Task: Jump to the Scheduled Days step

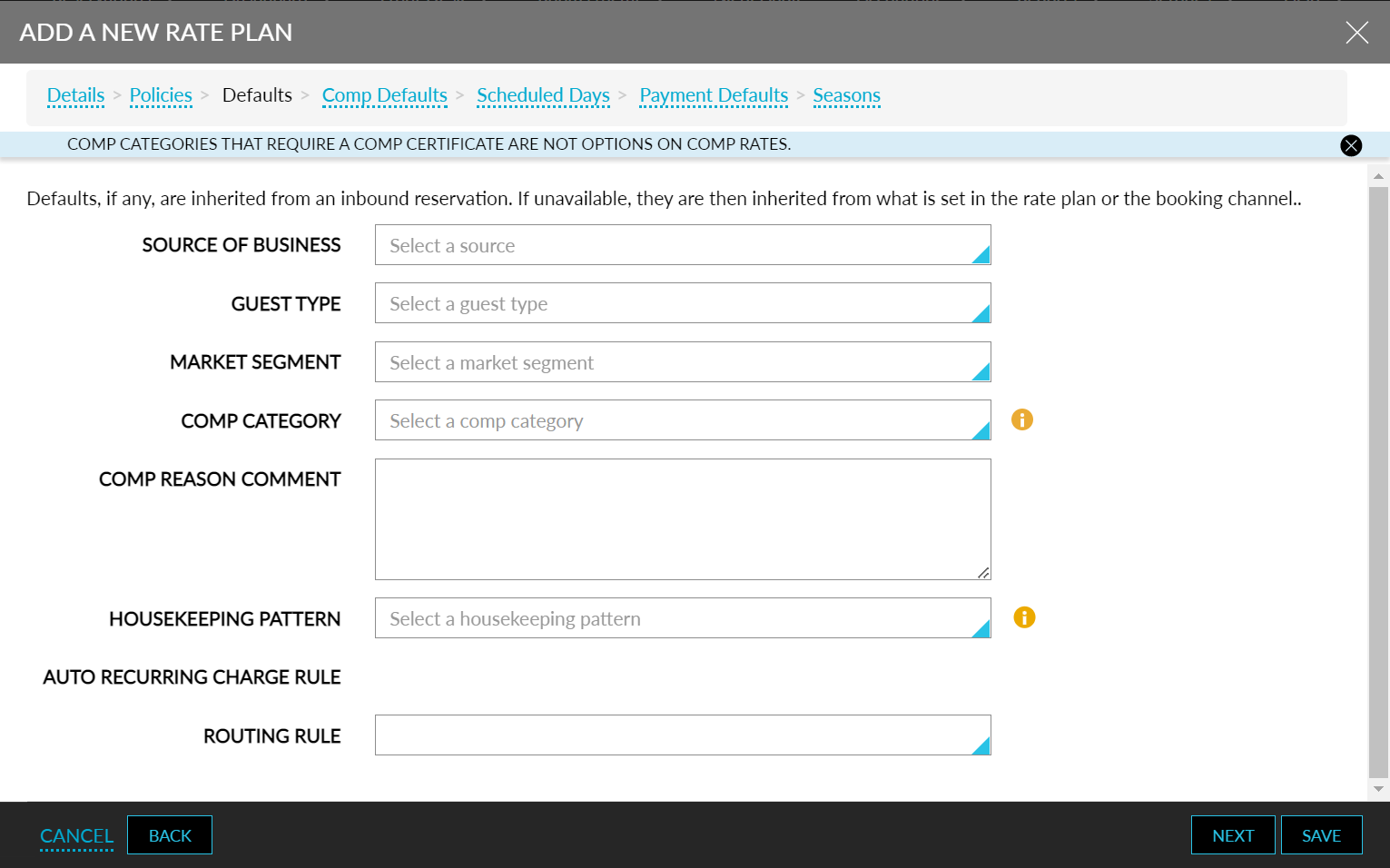Action: pos(543,95)
